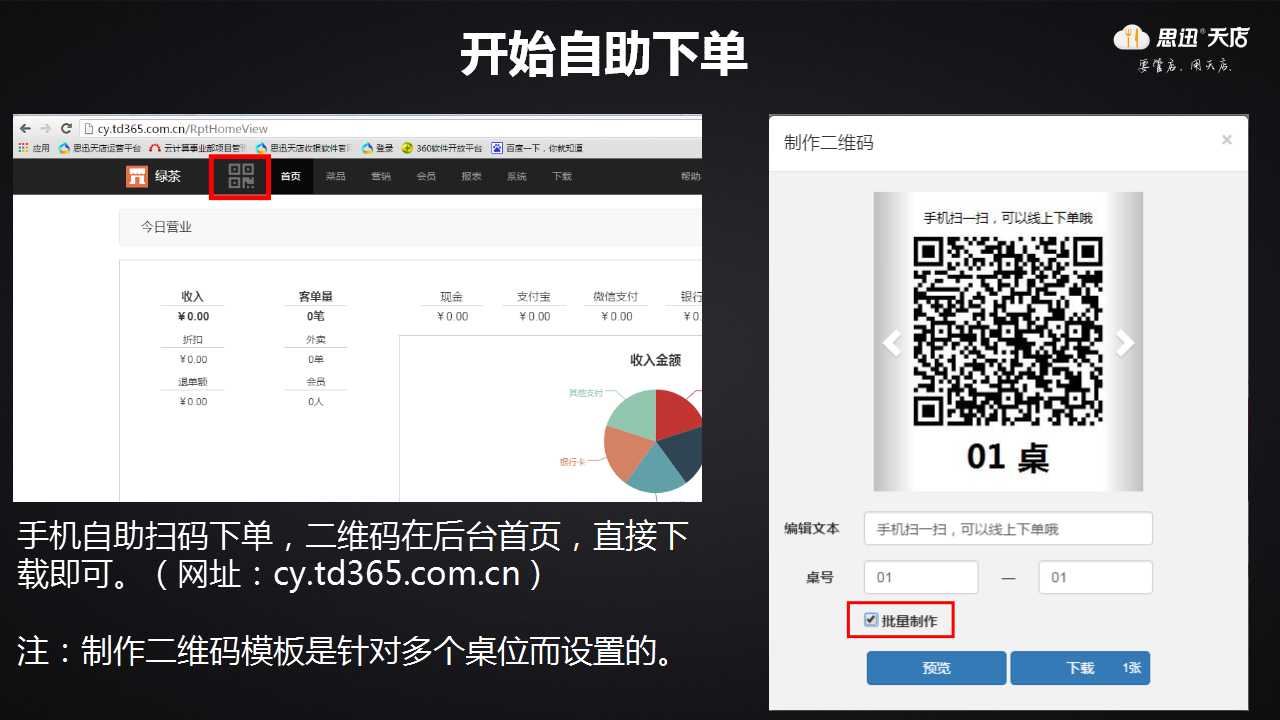Click the first 桌号 start input
Image resolution: width=1280 pixels, height=720 pixels.
921,577
